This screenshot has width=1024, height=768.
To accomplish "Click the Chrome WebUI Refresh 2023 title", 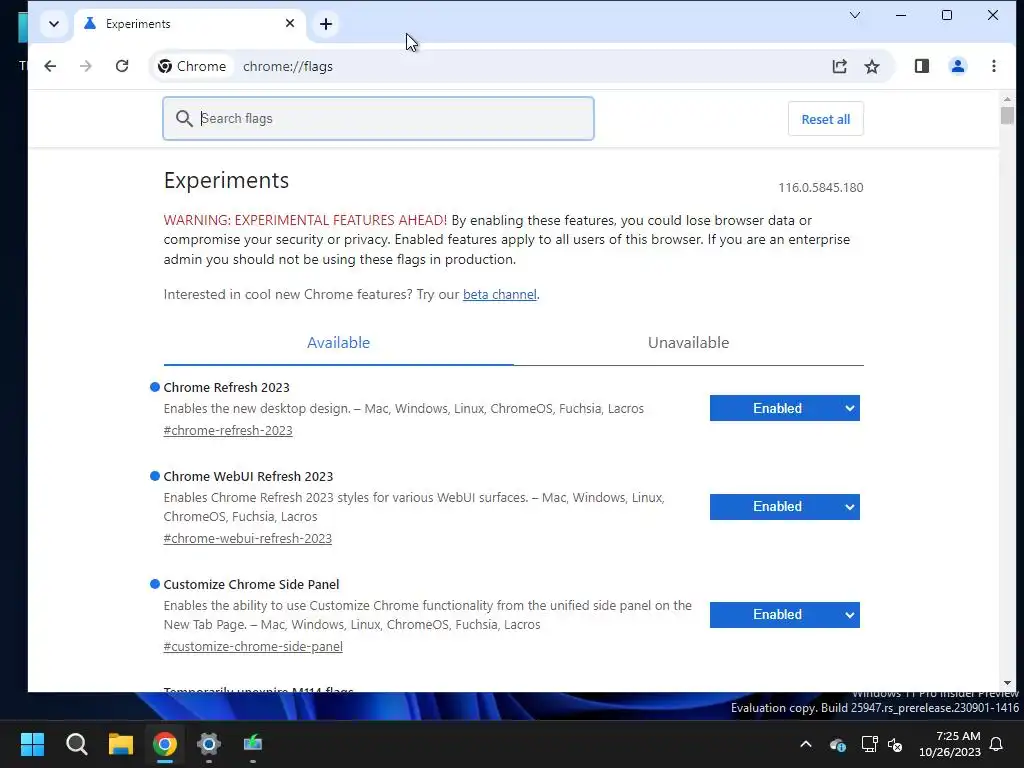I will point(248,476).
